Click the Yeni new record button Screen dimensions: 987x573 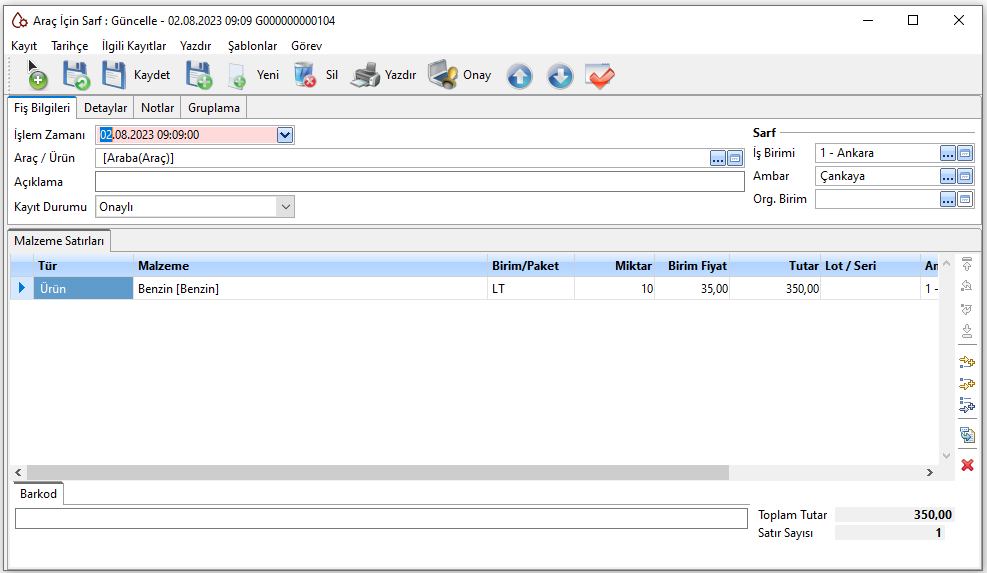point(254,75)
